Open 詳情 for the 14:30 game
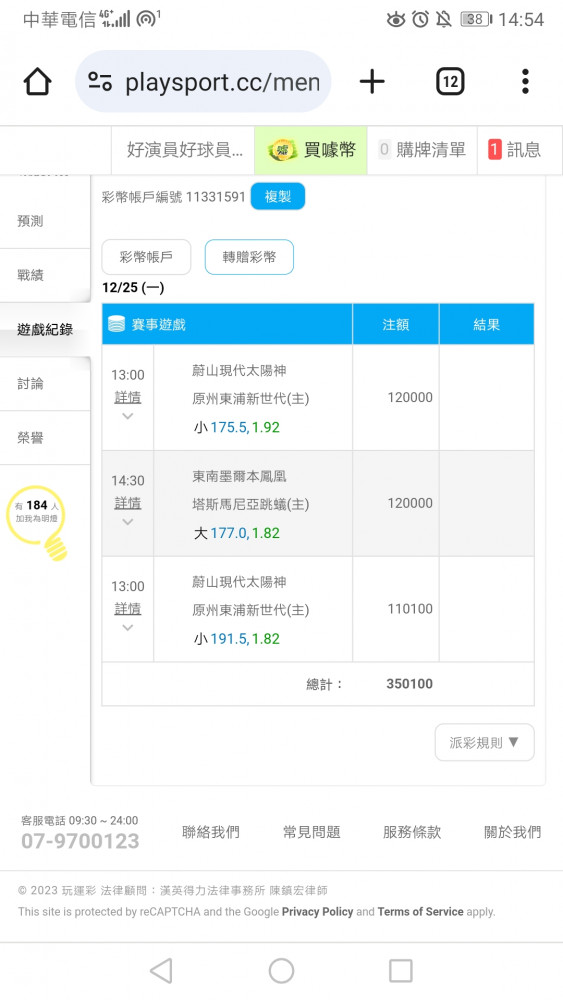The width and height of the screenshot is (563, 1000). (x=128, y=503)
